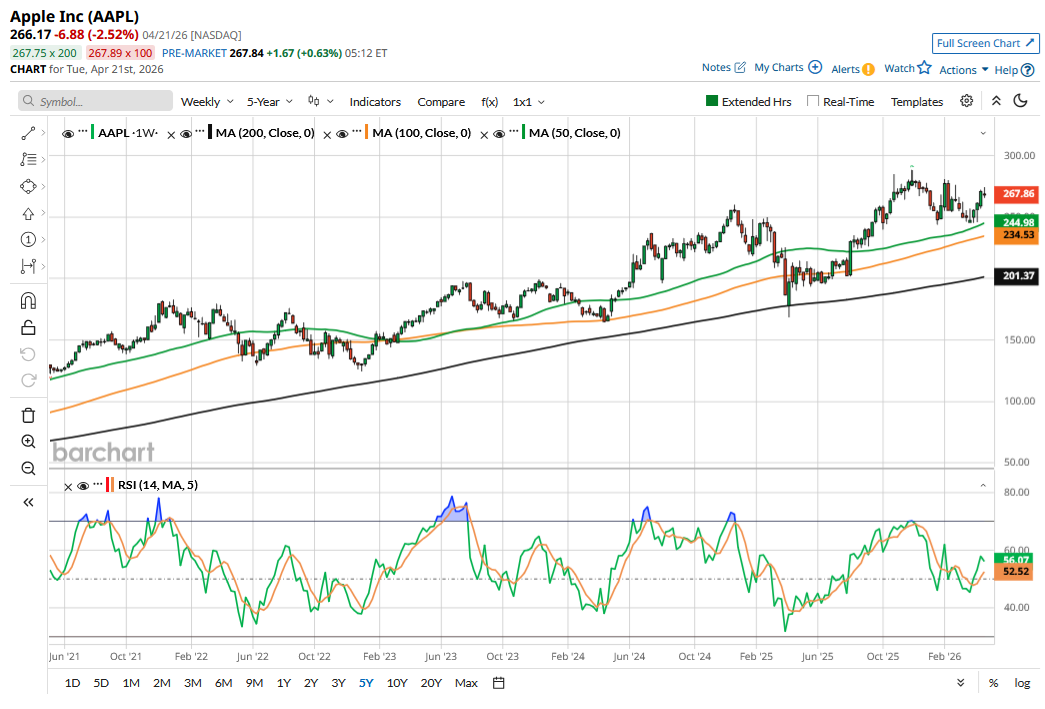Click the orange MA (100) color swatch
The image size is (1045, 709).
[x=367, y=133]
